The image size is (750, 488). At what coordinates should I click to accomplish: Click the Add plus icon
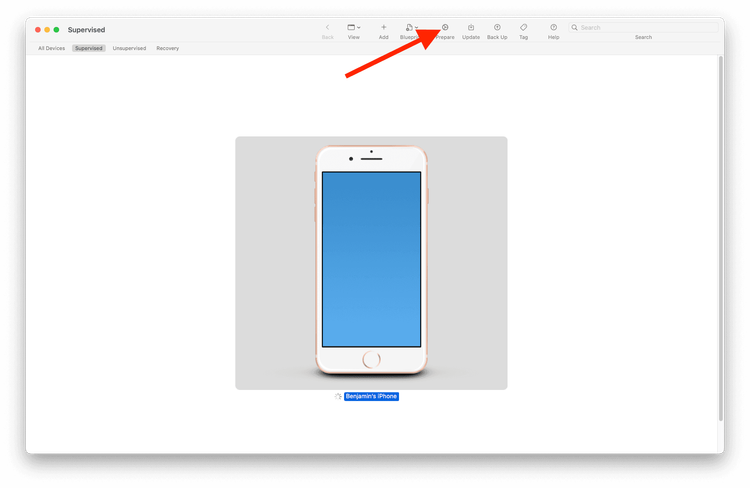coord(383,27)
